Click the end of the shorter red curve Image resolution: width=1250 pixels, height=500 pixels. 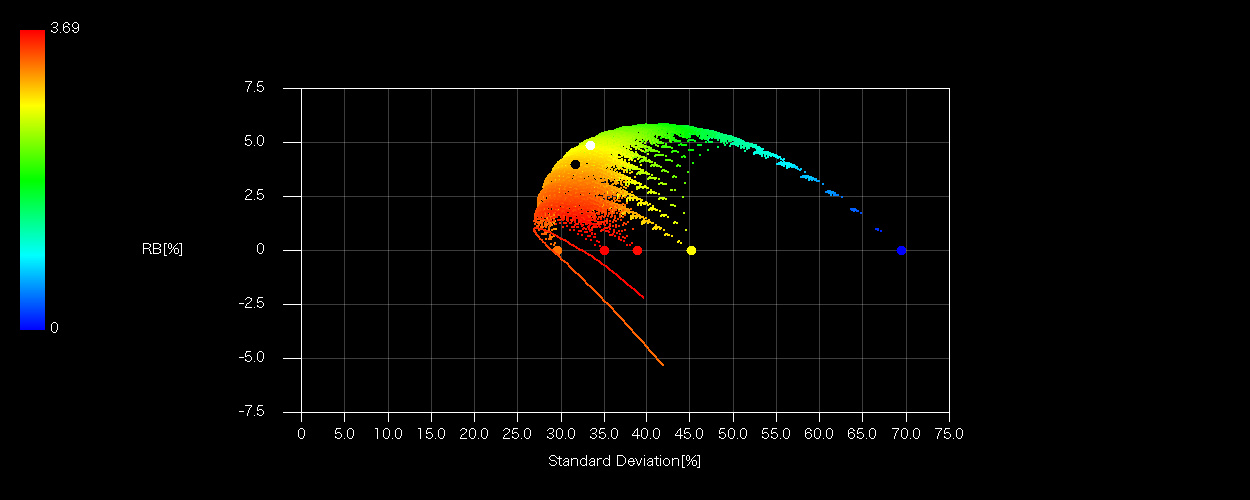(643, 297)
